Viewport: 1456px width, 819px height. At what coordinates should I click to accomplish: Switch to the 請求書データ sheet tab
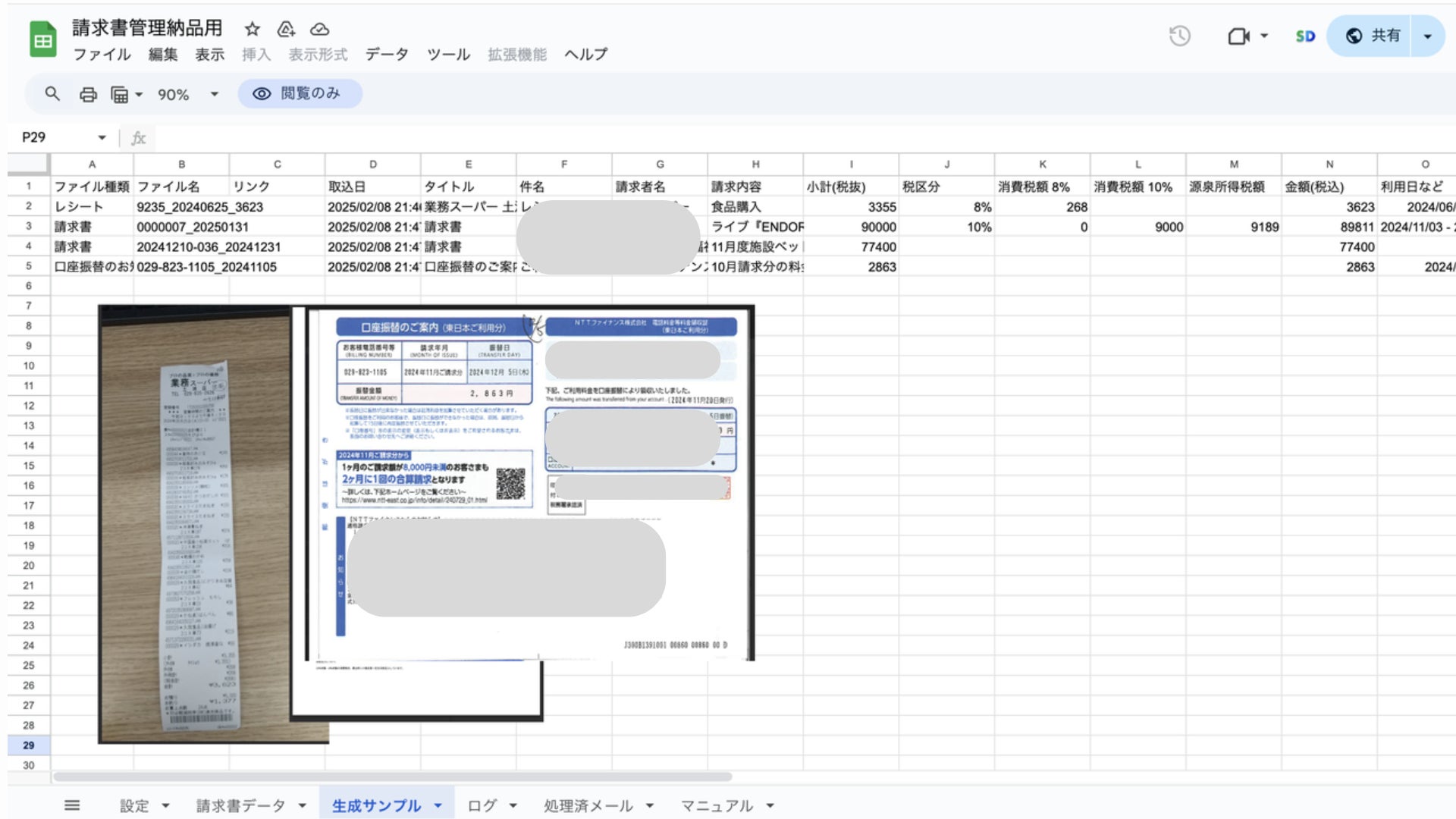pos(240,805)
